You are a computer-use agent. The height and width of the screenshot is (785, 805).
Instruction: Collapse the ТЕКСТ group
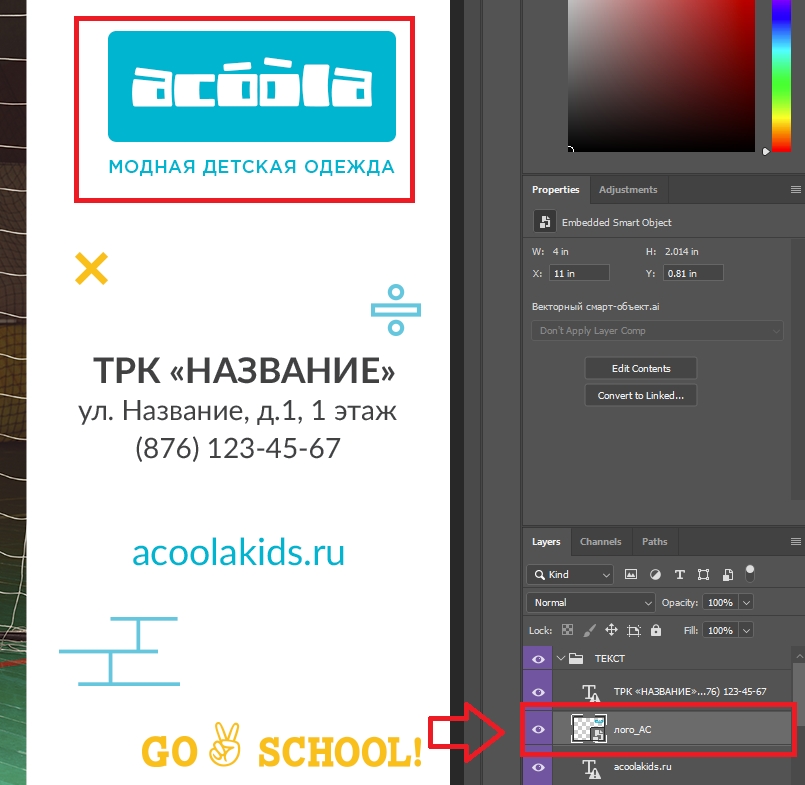pyautogui.click(x=561, y=658)
